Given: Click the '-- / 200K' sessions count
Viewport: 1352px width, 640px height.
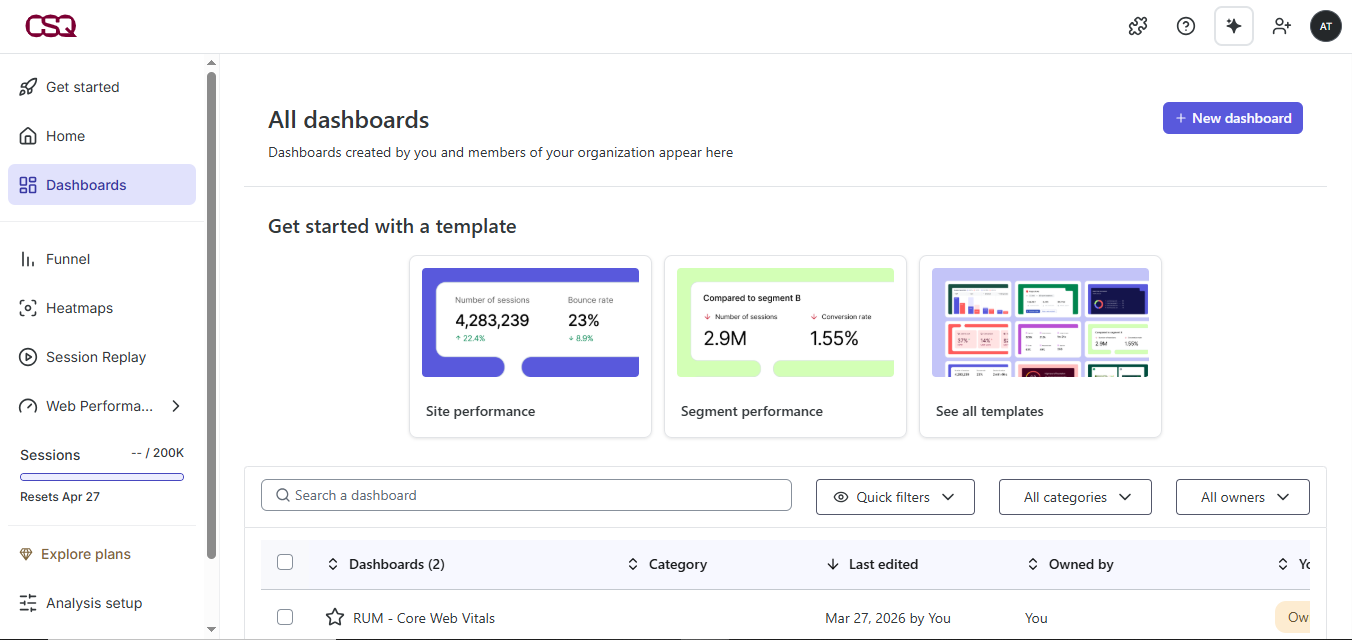Looking at the screenshot, I should point(157,453).
